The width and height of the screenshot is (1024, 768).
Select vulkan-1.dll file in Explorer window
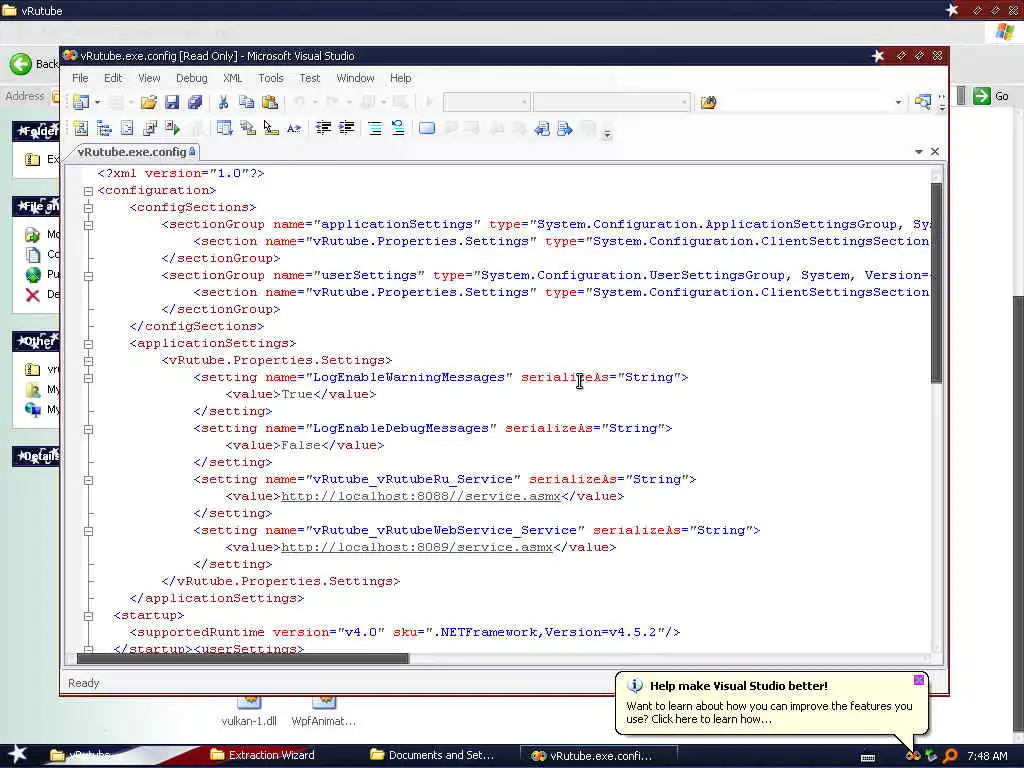(x=249, y=712)
